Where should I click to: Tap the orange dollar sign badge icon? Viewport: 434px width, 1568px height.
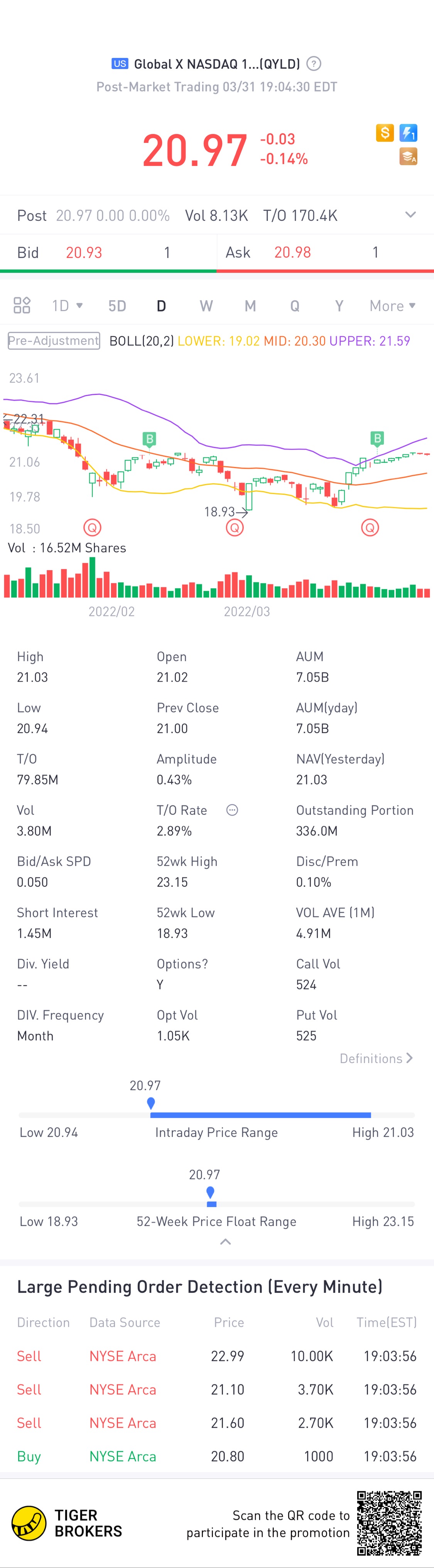[x=385, y=133]
